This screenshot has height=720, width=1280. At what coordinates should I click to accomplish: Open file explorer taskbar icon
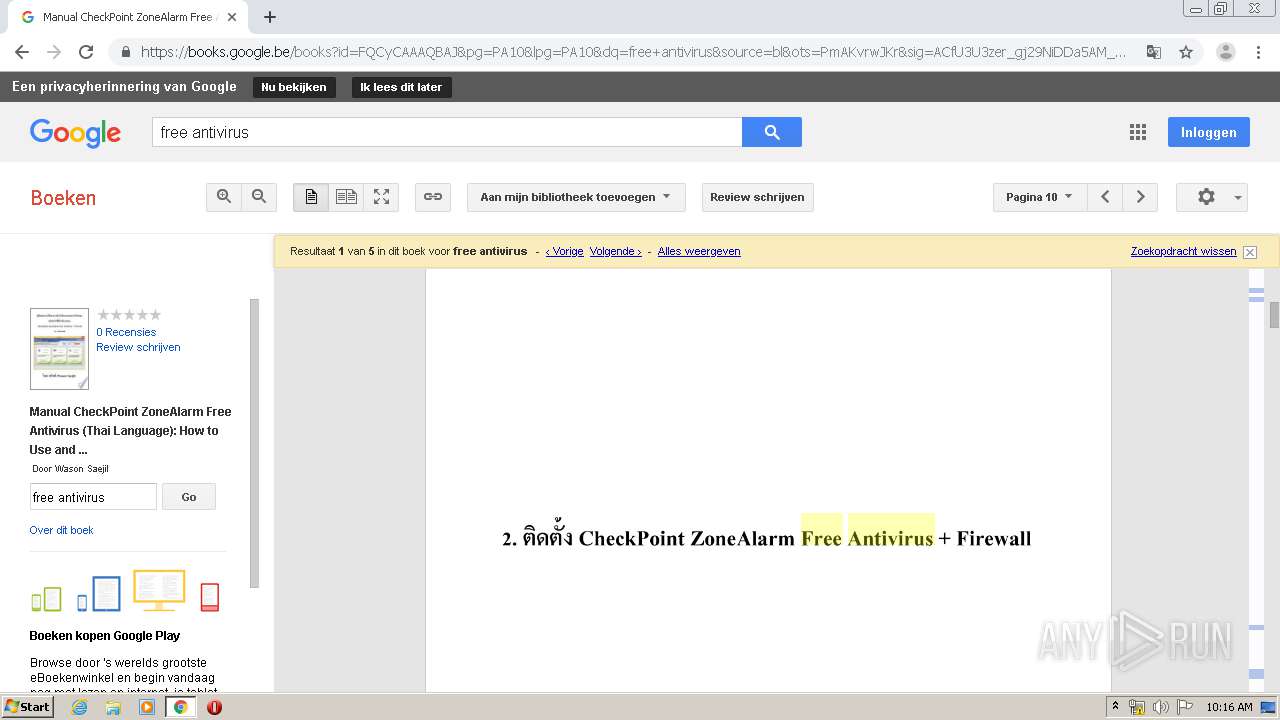(113, 707)
